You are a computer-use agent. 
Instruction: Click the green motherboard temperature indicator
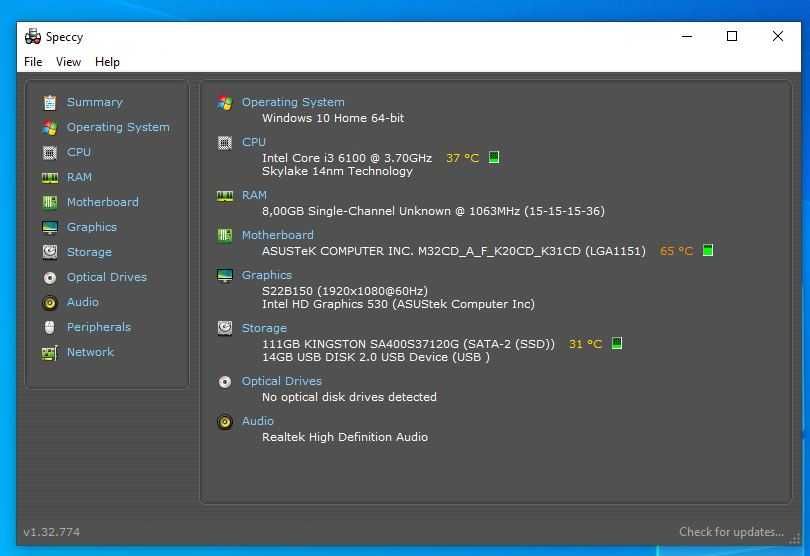click(x=708, y=250)
